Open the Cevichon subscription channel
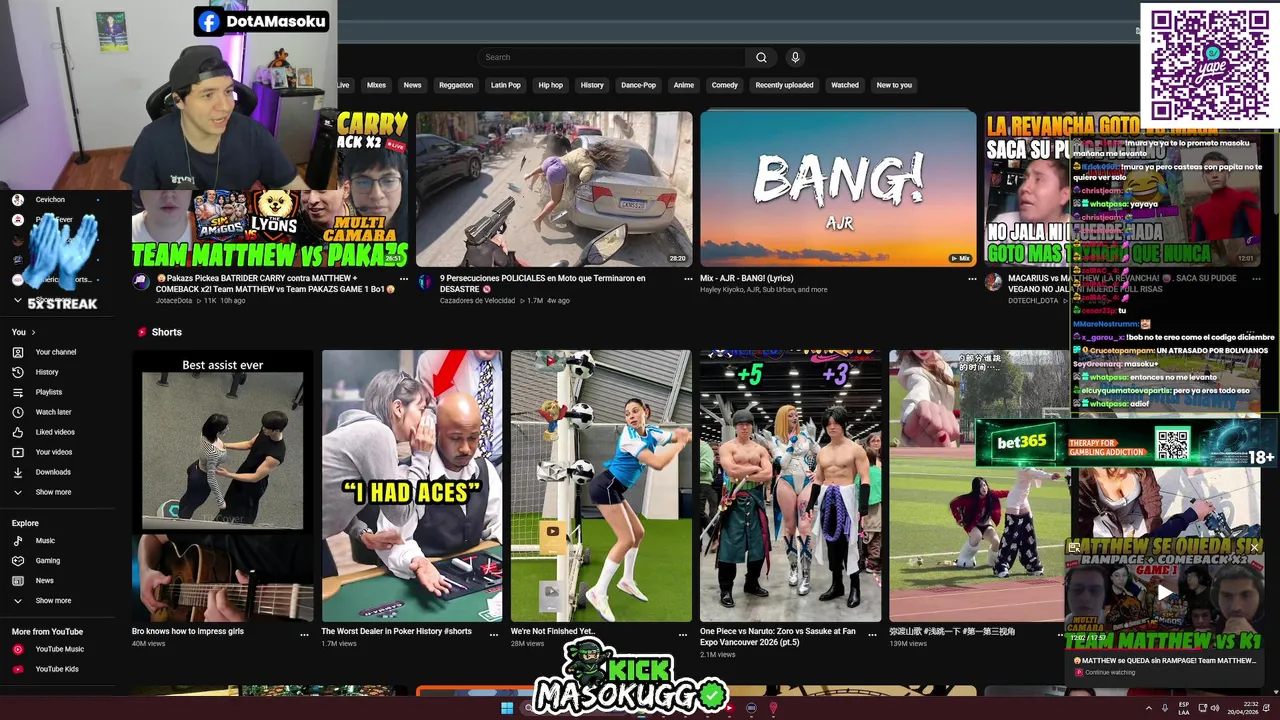 (x=50, y=200)
